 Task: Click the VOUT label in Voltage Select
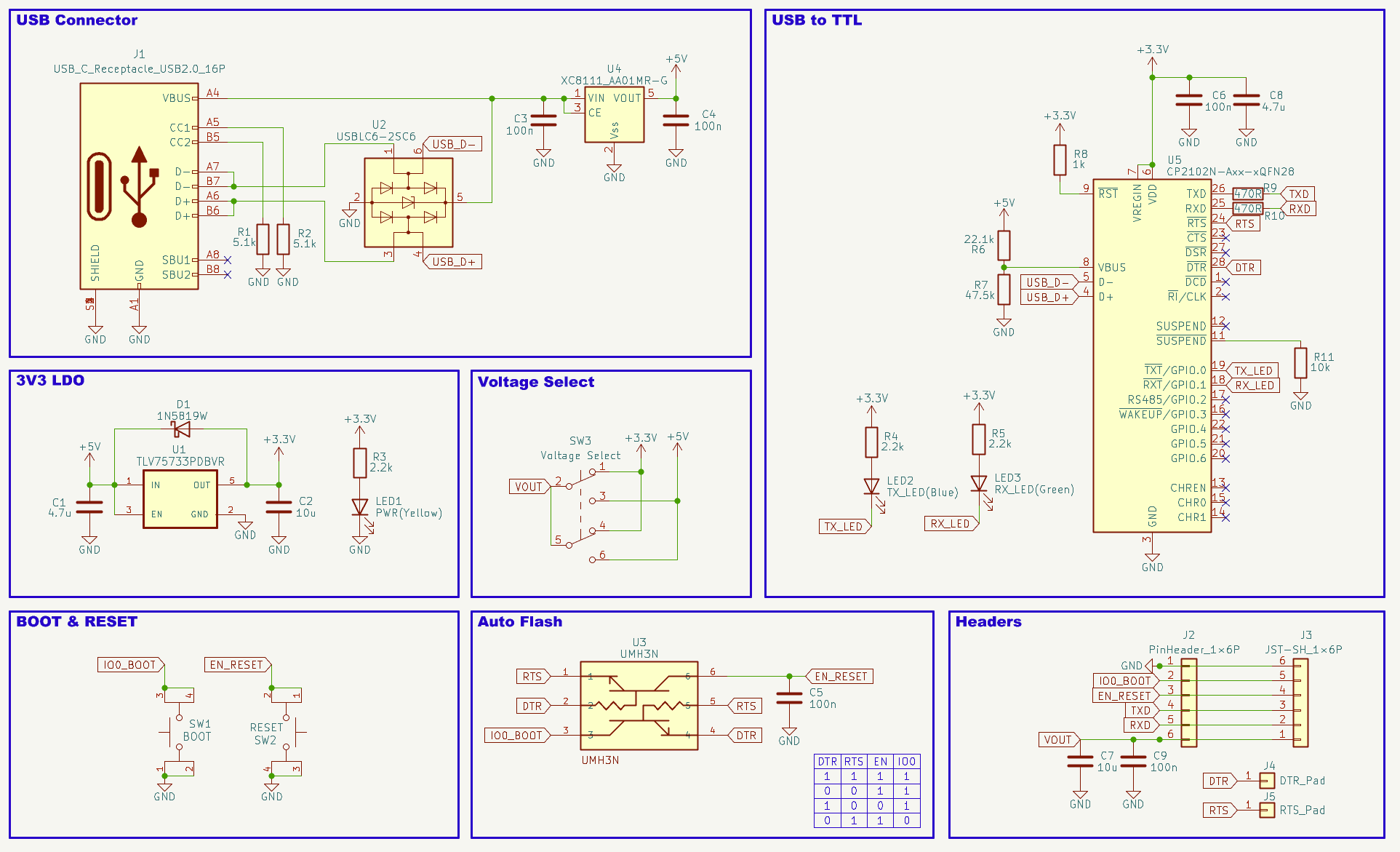point(529,487)
